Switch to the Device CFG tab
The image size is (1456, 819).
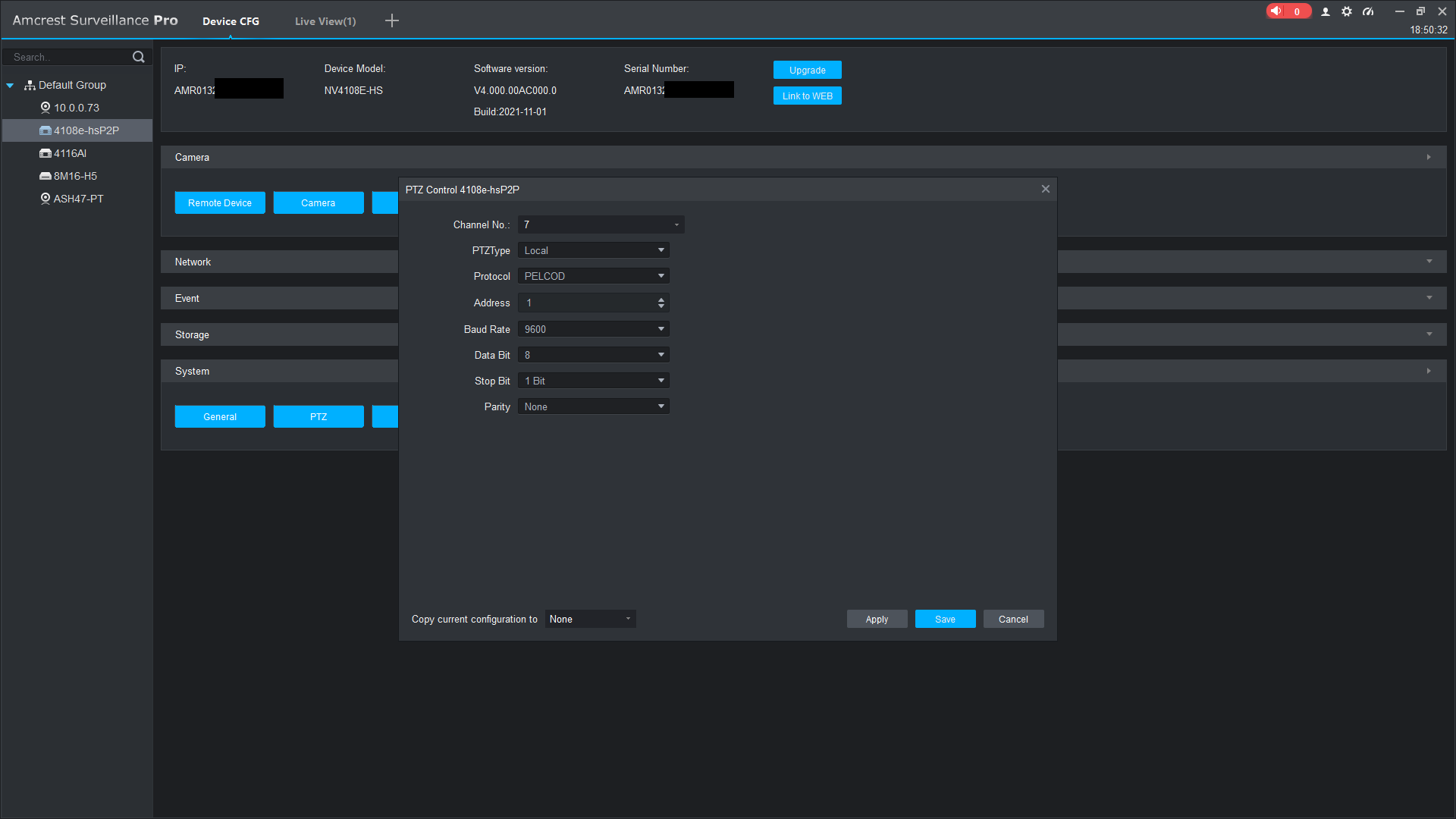click(231, 21)
